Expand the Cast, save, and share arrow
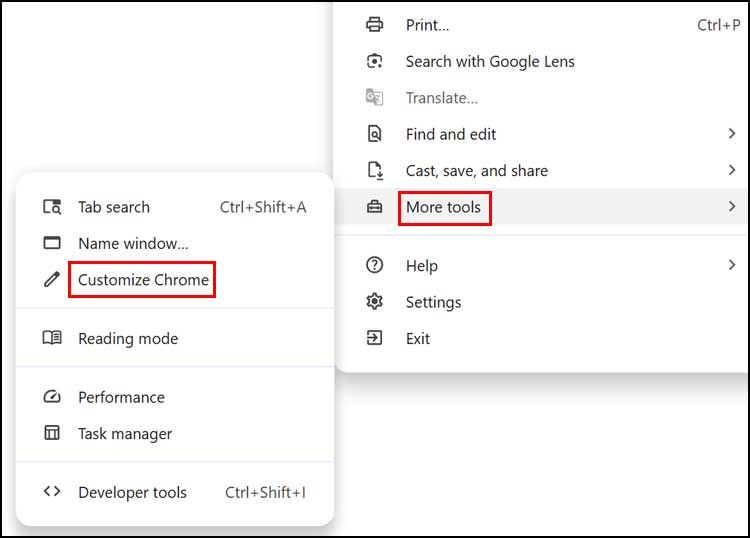The image size is (750, 538). [x=732, y=170]
